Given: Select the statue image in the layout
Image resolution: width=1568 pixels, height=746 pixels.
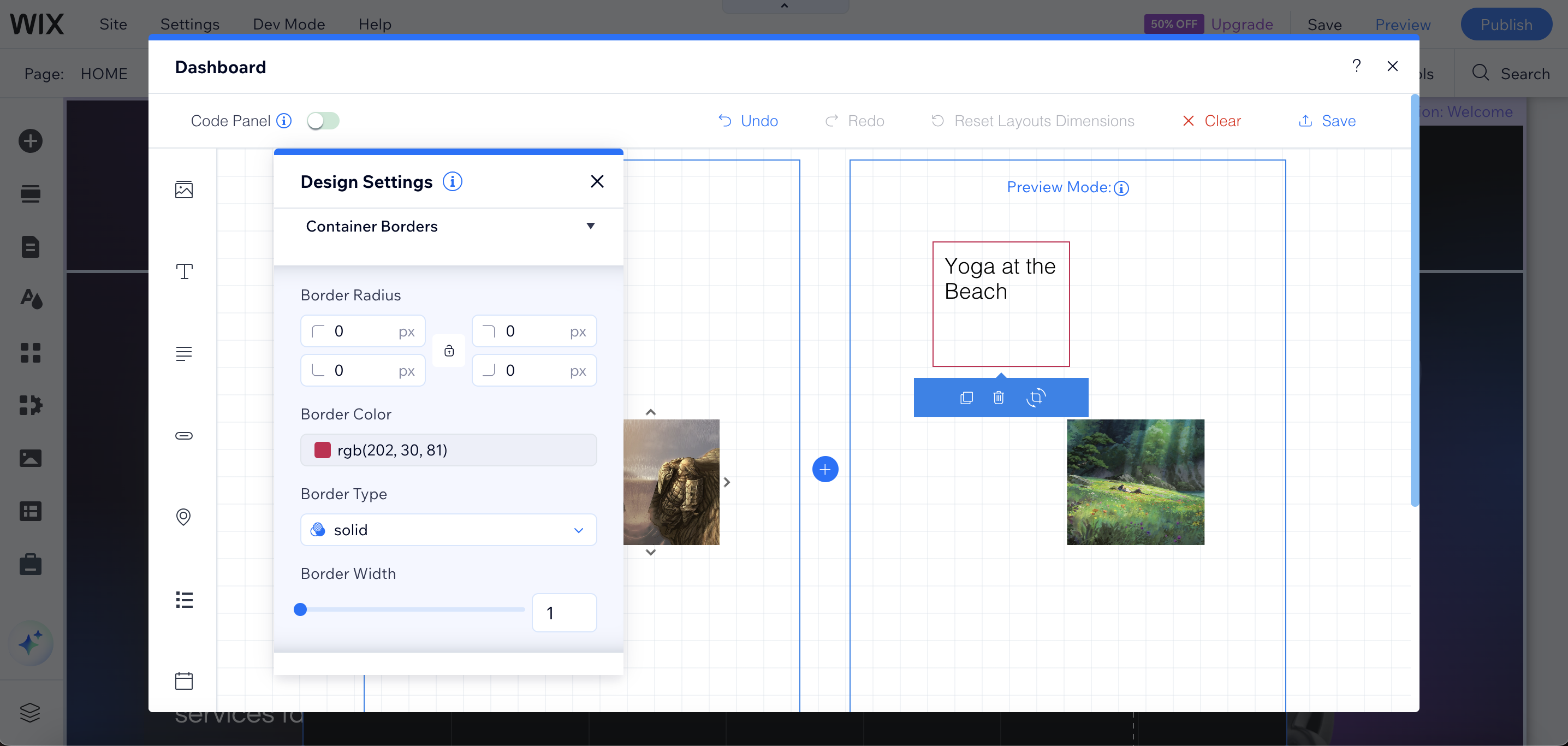Looking at the screenshot, I should coord(672,482).
